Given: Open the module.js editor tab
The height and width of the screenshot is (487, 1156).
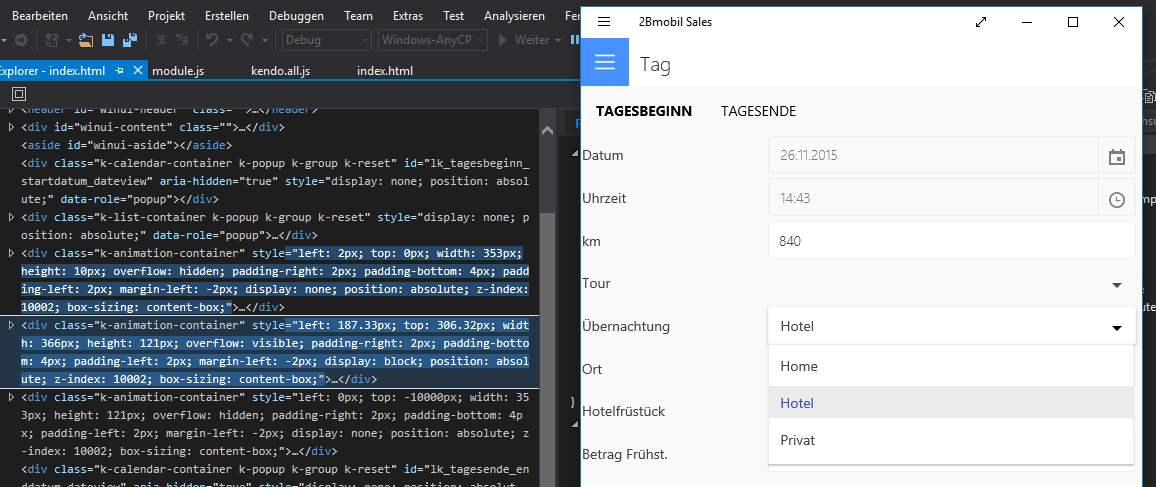Looking at the screenshot, I should 178,71.
